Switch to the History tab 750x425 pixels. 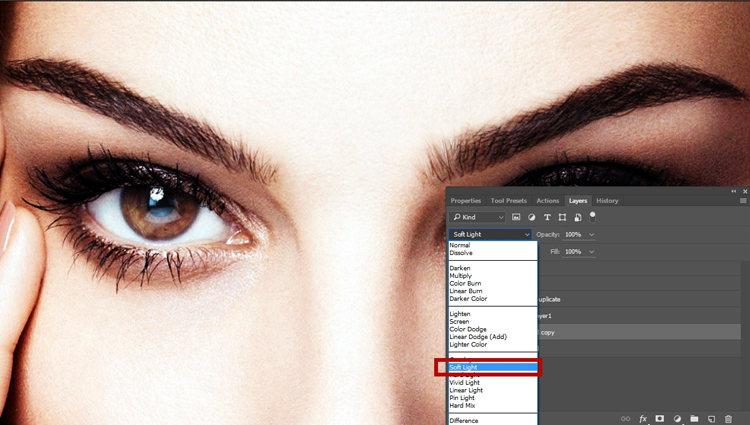click(607, 201)
